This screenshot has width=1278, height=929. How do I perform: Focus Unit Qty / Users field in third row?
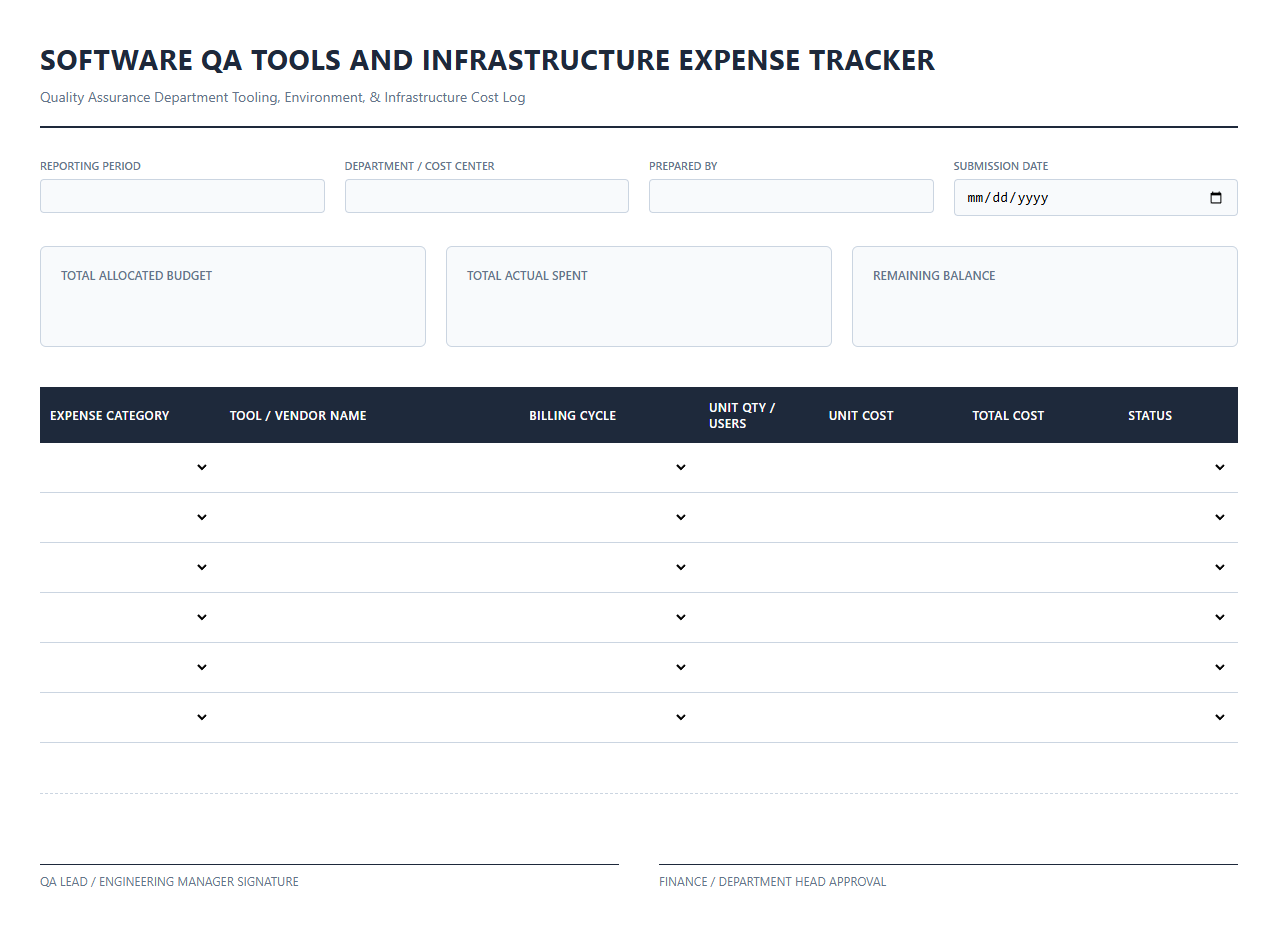click(759, 567)
